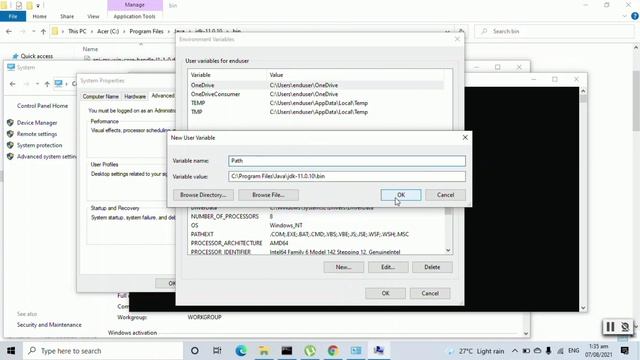Open the Share ribbon tab
Image resolution: width=640 pixels, height=360 pixels.
pyautogui.click(x=67, y=16)
